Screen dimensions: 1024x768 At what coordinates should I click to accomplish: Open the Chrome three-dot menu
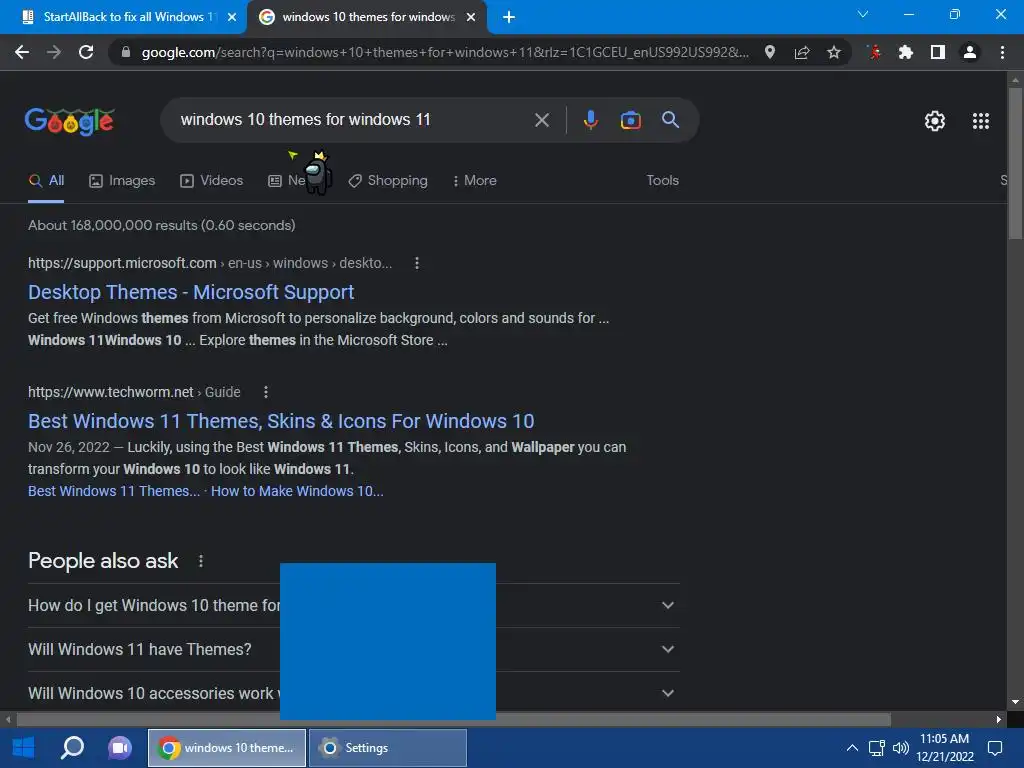(1002, 52)
